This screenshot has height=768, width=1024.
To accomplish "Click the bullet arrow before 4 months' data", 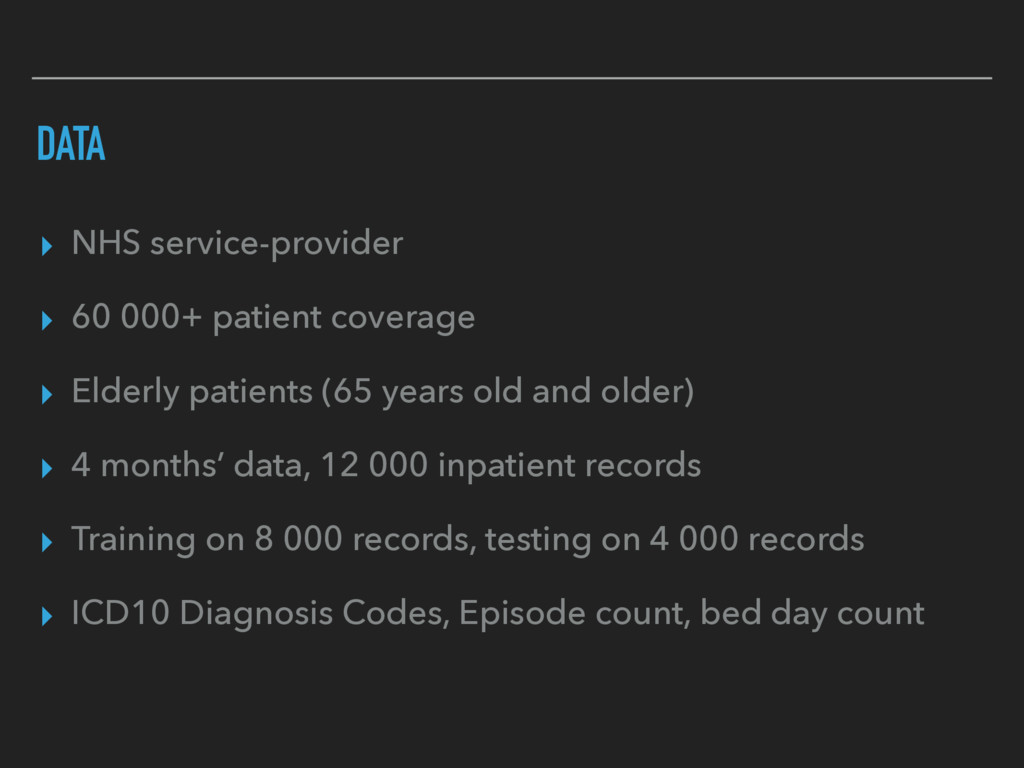I will pos(46,468).
